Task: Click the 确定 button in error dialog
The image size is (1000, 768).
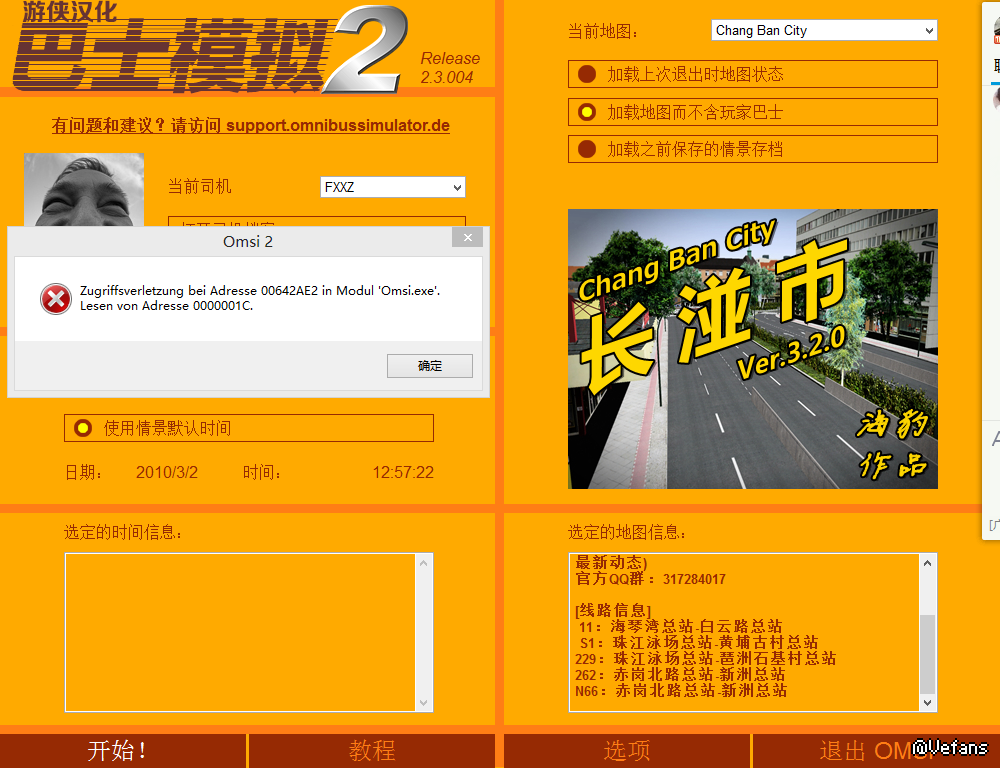Action: [429, 366]
